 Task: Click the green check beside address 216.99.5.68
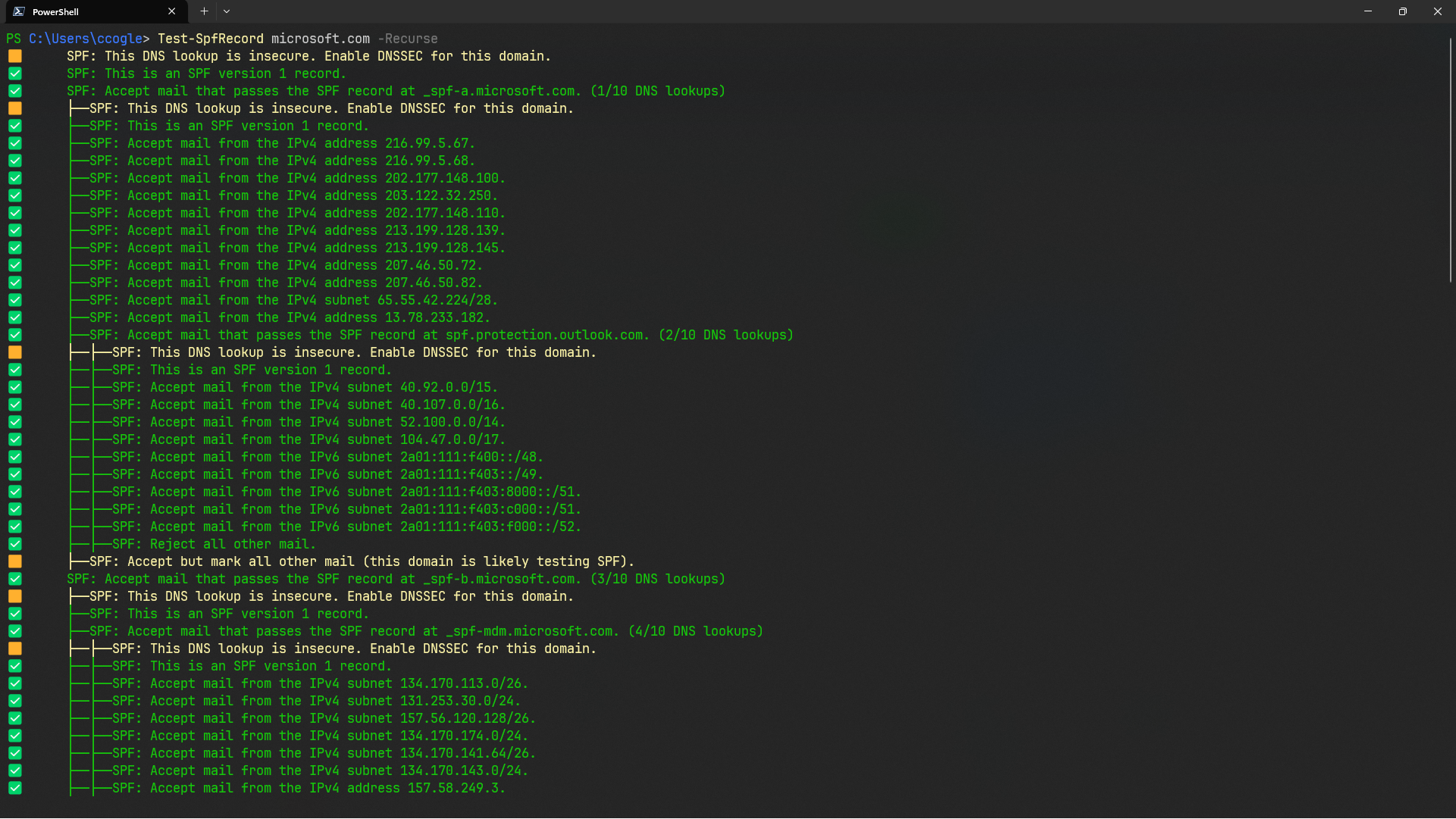click(15, 161)
